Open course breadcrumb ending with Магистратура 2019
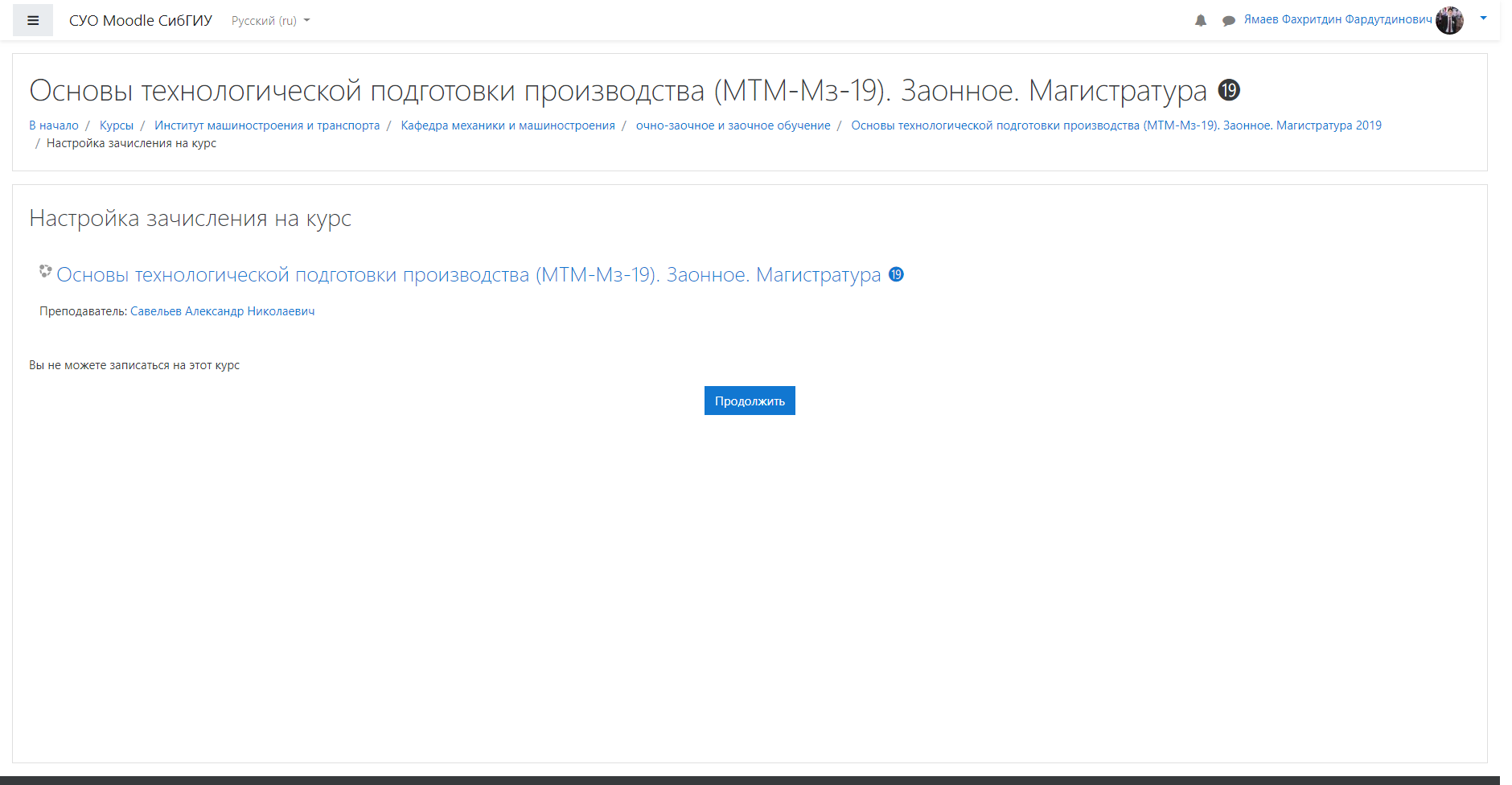1512x785 pixels. [x=1116, y=125]
